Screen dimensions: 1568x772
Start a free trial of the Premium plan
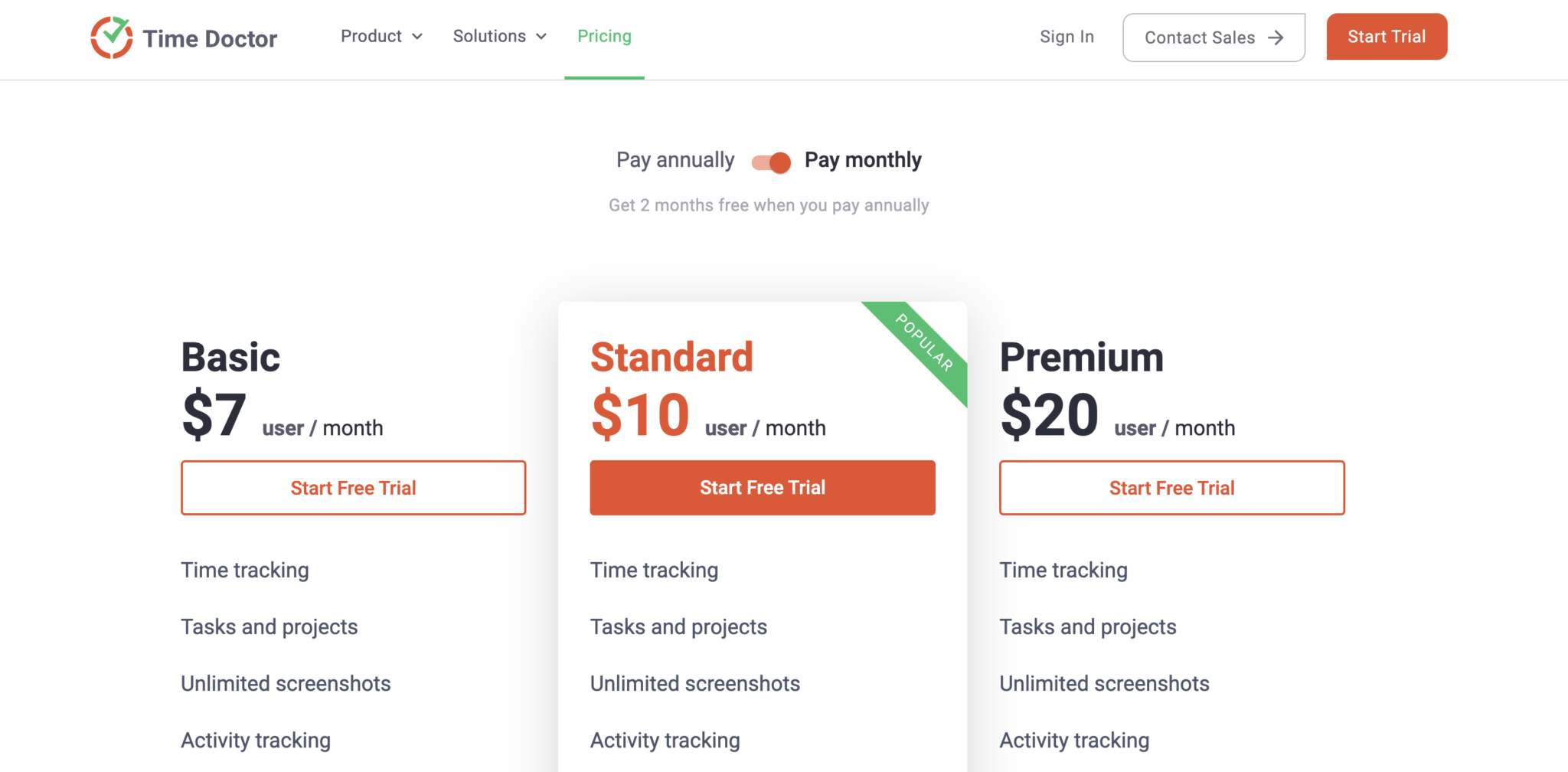pos(1172,487)
